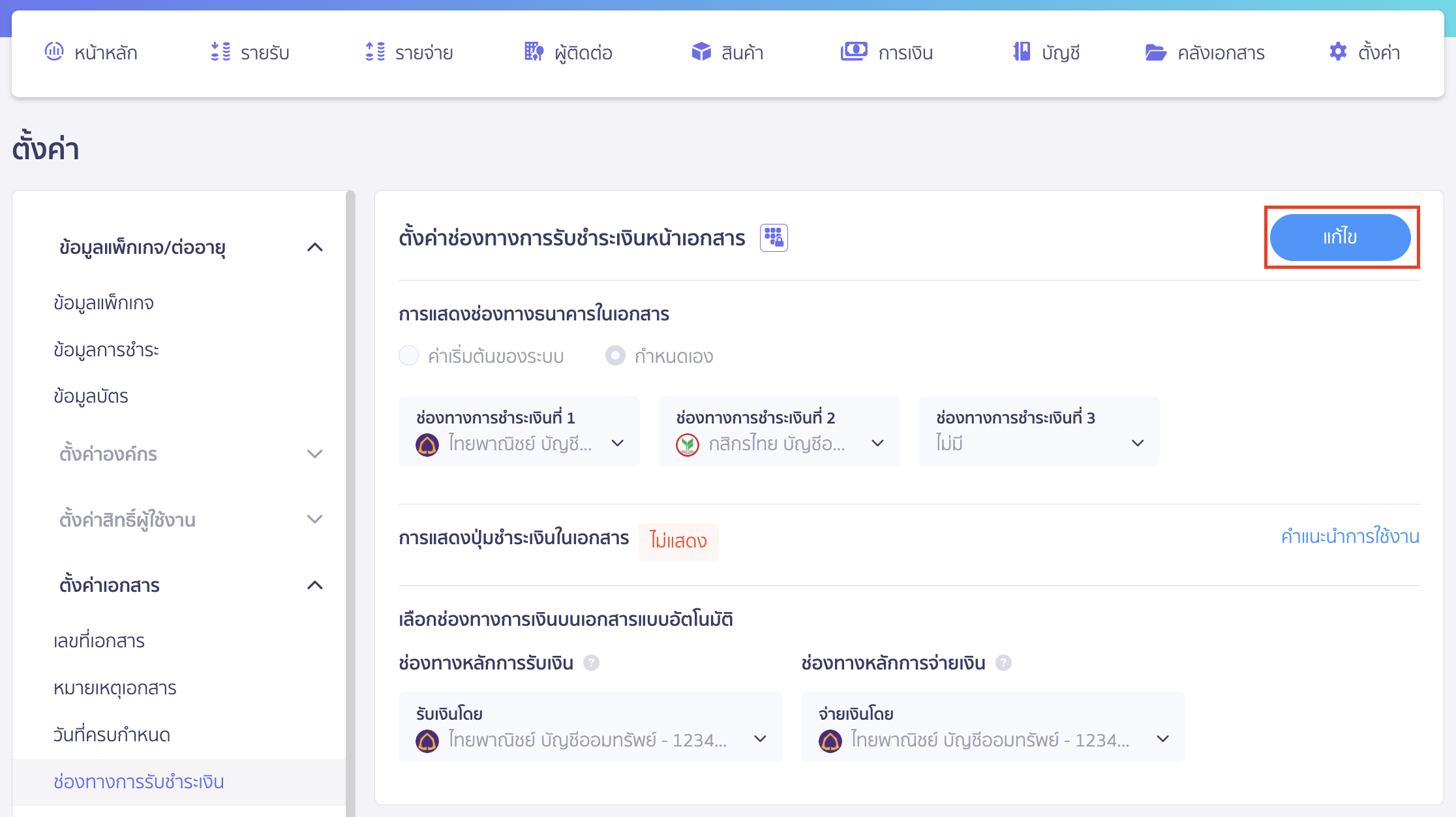This screenshot has width=1456, height=817.
Task: Click the สินค้า products box icon
Action: (x=701, y=52)
